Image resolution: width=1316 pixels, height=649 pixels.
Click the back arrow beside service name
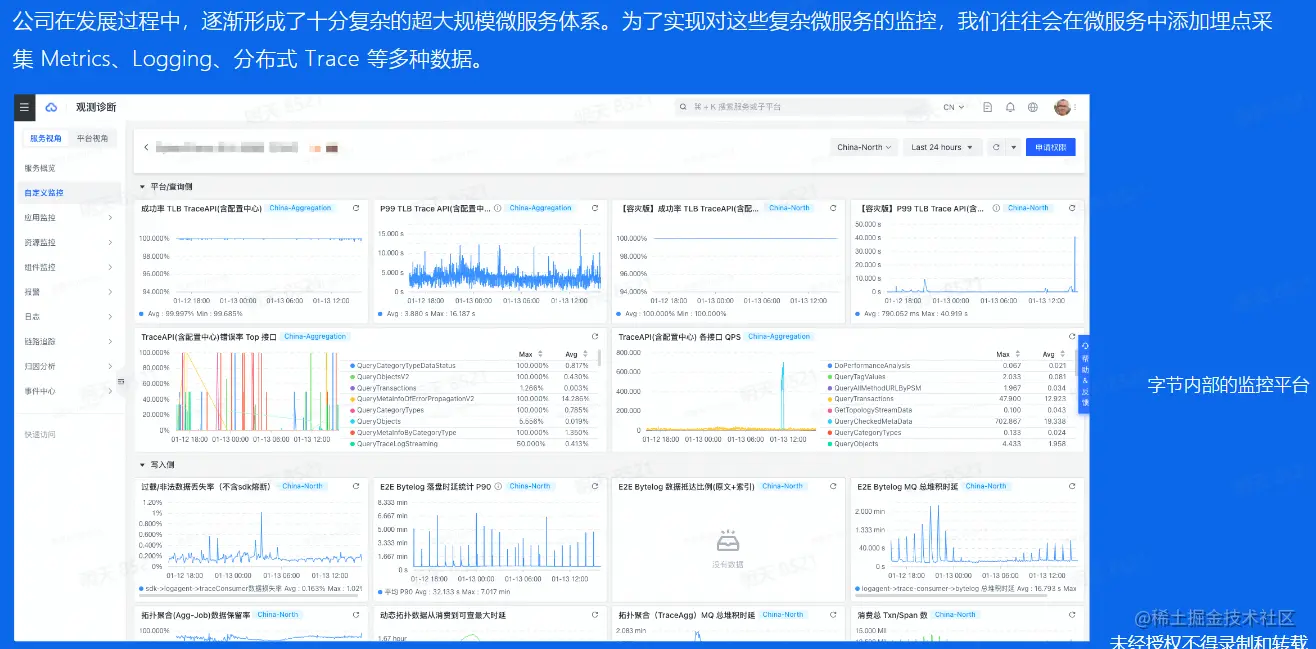click(146, 147)
